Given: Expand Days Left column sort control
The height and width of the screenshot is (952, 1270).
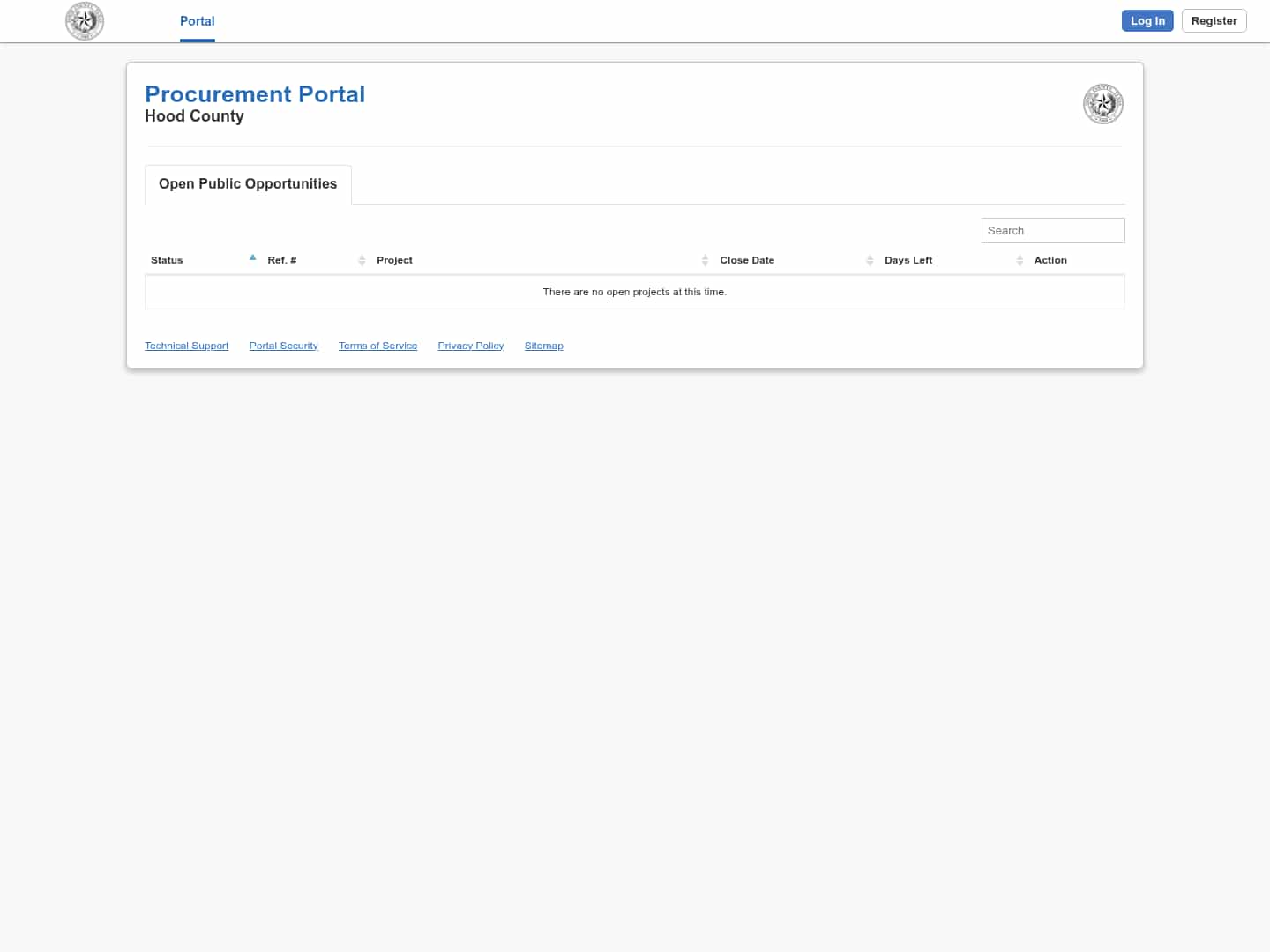Looking at the screenshot, I should coord(908,260).
